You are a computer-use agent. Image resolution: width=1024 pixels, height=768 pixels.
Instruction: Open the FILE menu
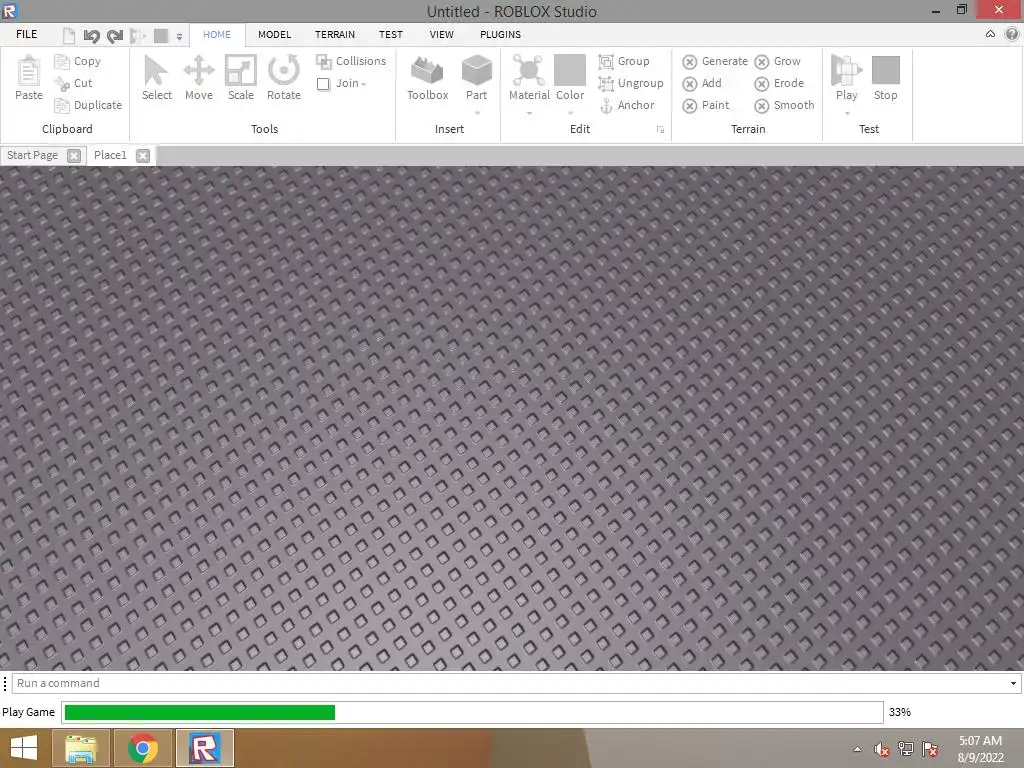coord(26,35)
